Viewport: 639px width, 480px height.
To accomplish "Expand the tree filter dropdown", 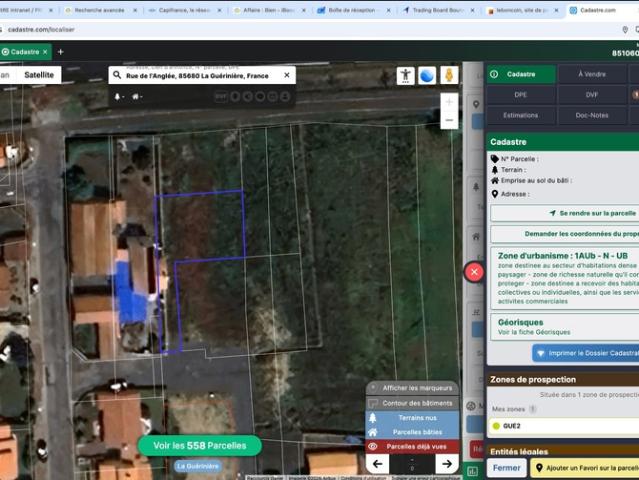I will [x=119, y=97].
